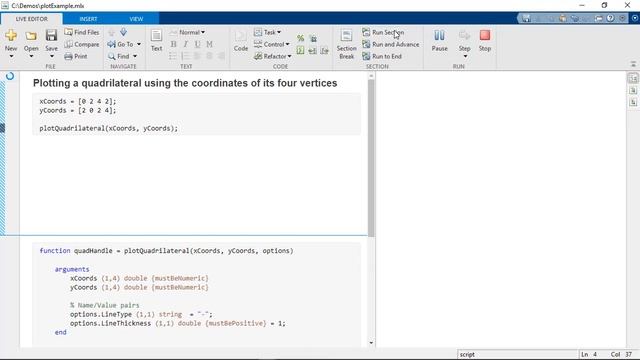
Task: Stop execution with the red Stop button
Action: pyautogui.click(x=484, y=40)
